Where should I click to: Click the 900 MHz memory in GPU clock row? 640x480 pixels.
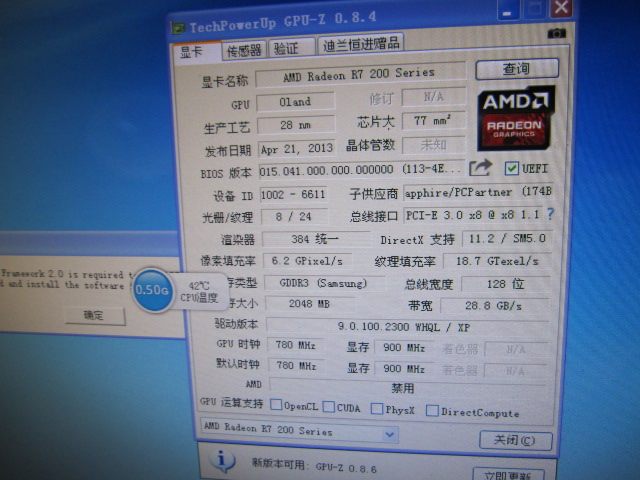click(x=404, y=347)
